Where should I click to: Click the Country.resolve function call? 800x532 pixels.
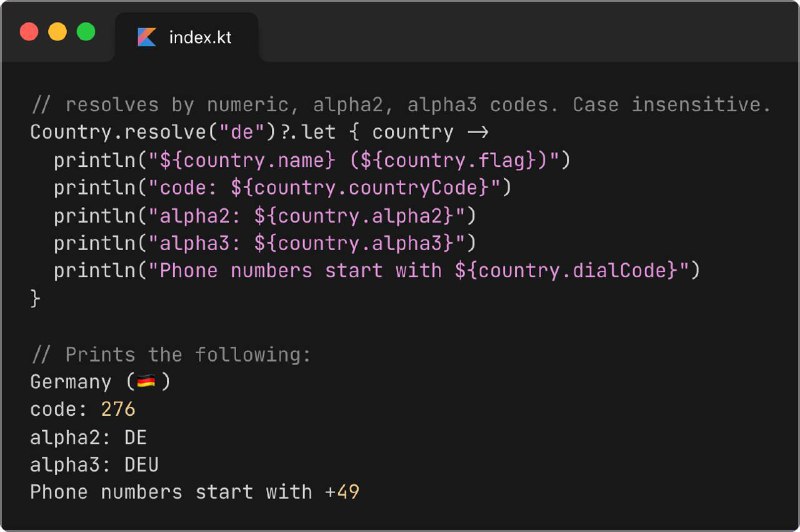[x=118, y=133]
